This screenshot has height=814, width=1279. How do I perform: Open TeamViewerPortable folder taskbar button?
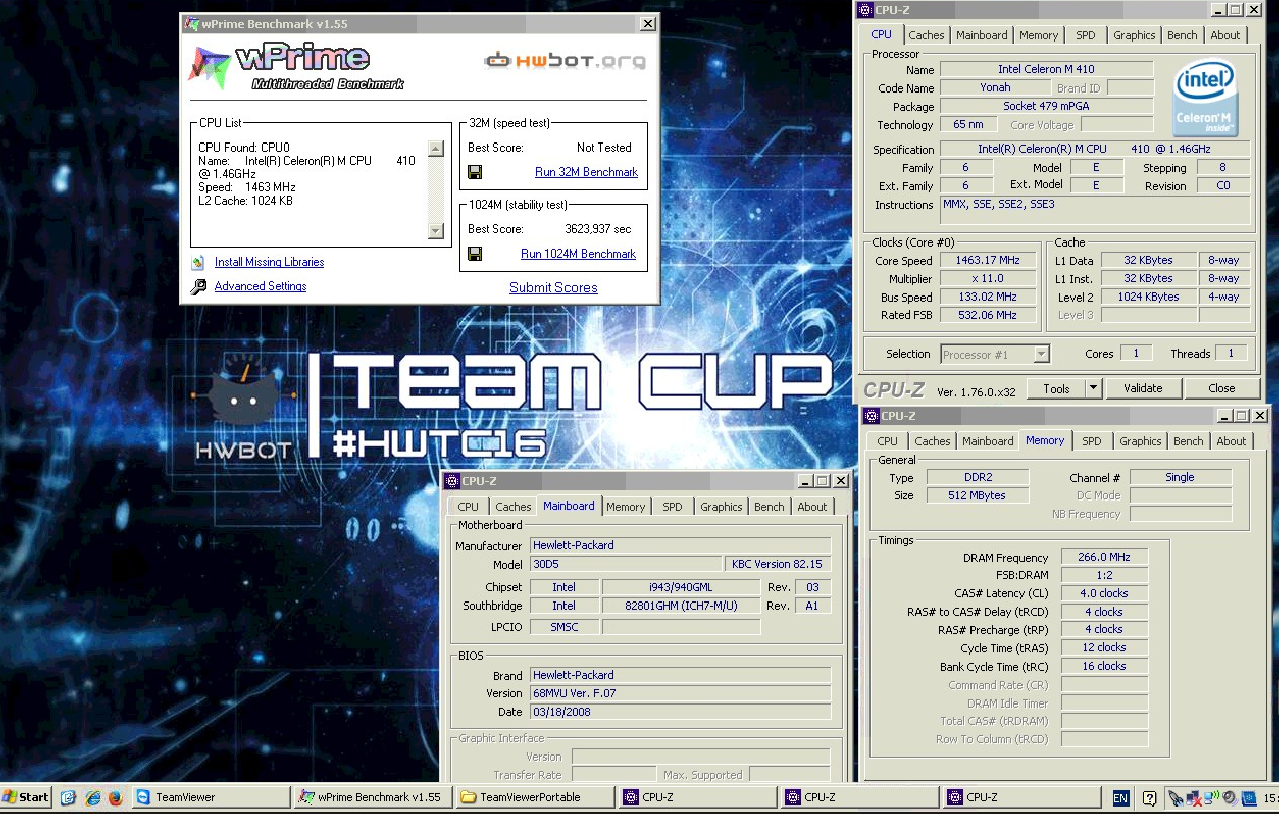tap(535, 797)
